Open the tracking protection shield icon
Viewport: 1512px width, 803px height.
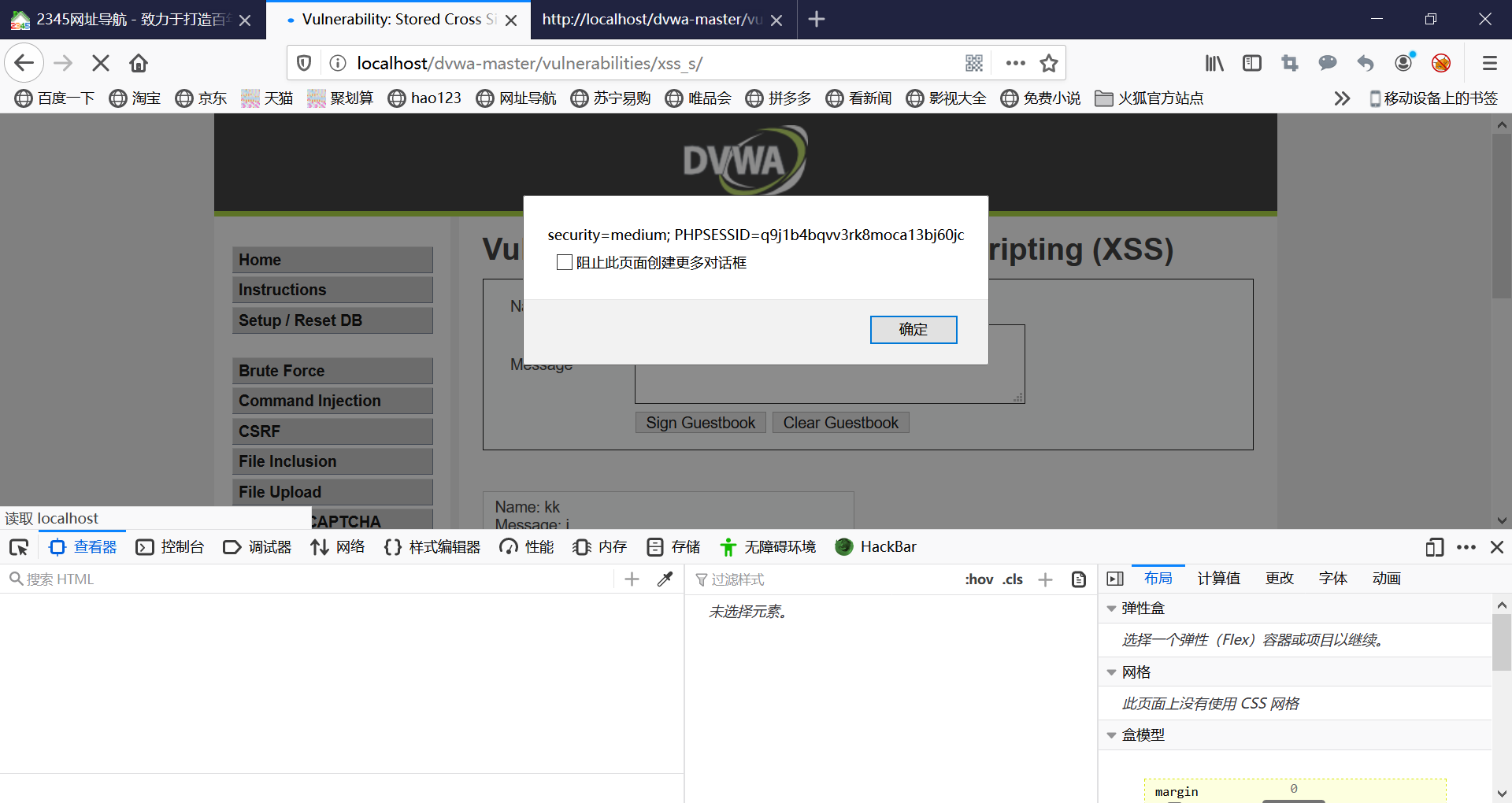coord(304,63)
